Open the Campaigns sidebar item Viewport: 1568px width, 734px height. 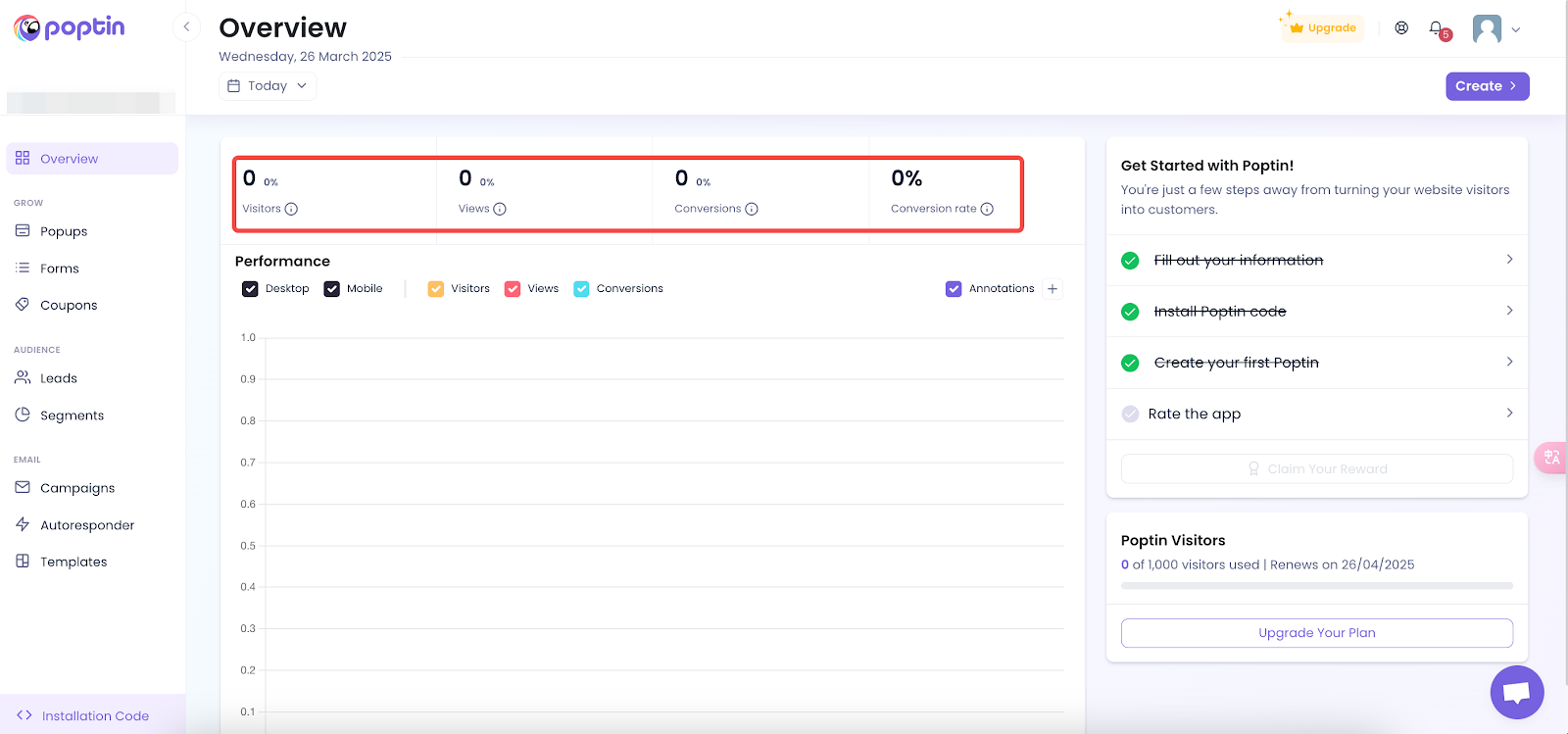(77, 488)
